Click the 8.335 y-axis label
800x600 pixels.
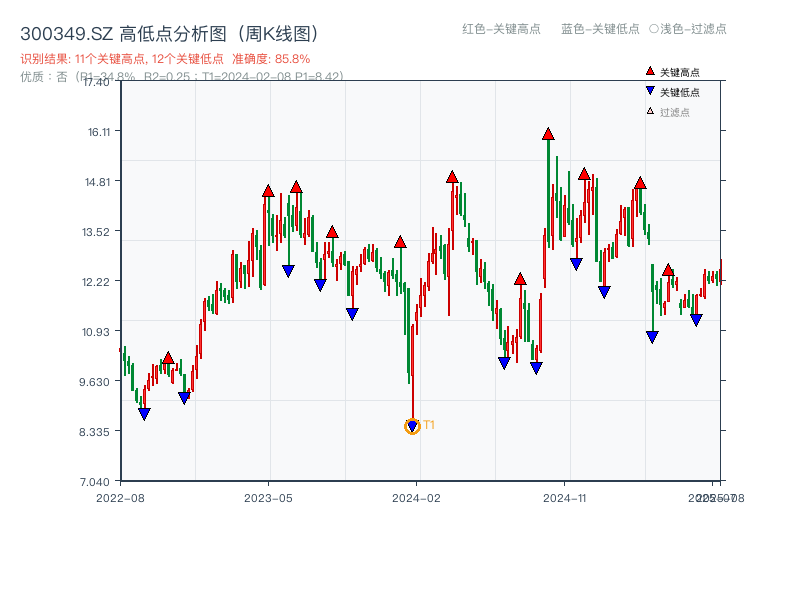coord(94,432)
